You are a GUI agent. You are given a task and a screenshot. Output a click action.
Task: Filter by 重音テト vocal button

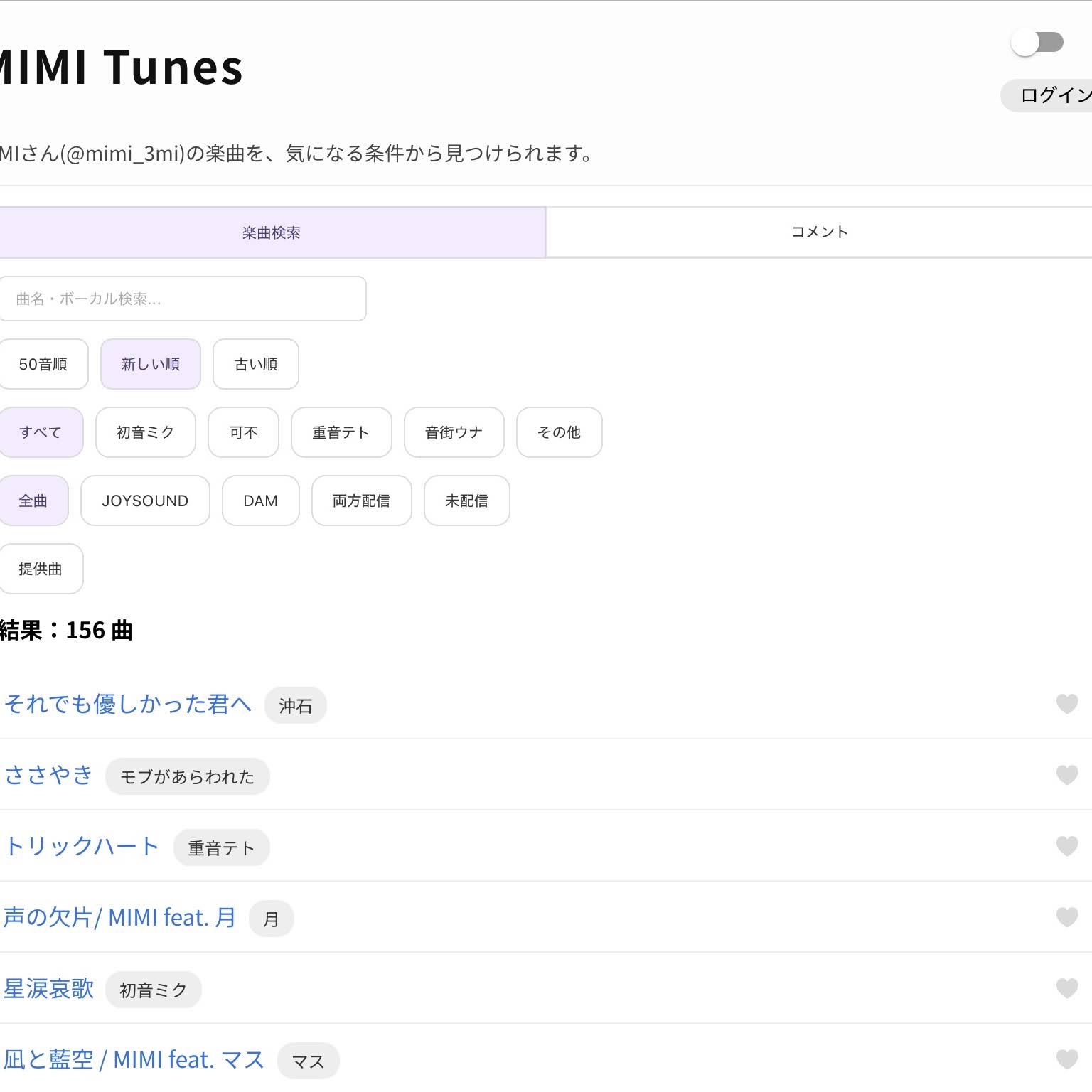click(x=341, y=432)
